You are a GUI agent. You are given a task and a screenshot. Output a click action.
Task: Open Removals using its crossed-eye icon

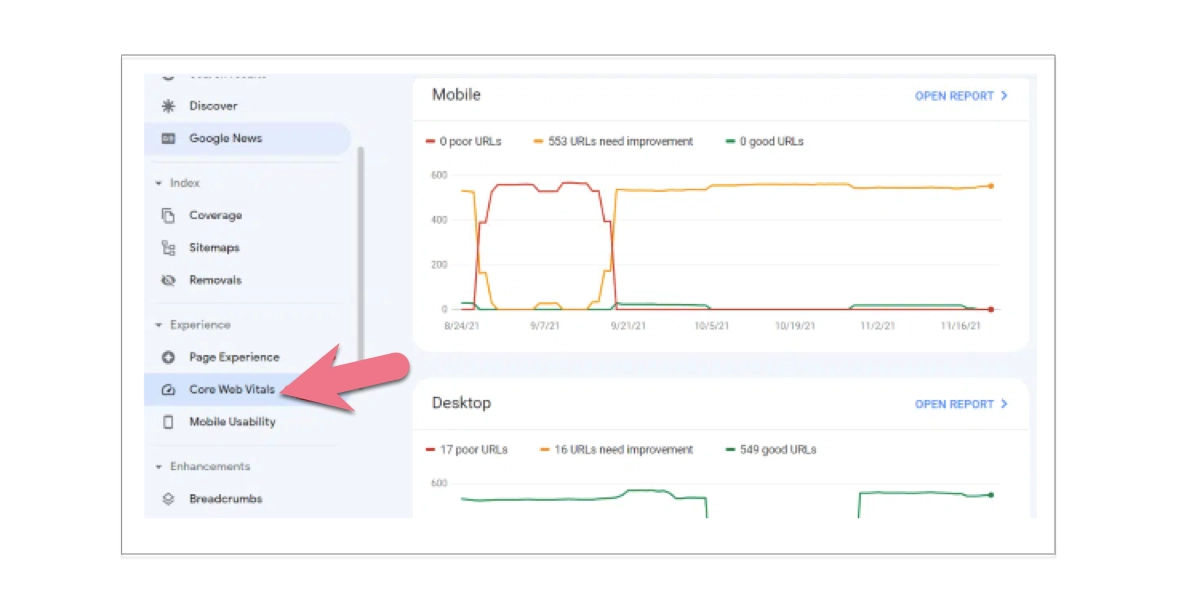click(168, 280)
